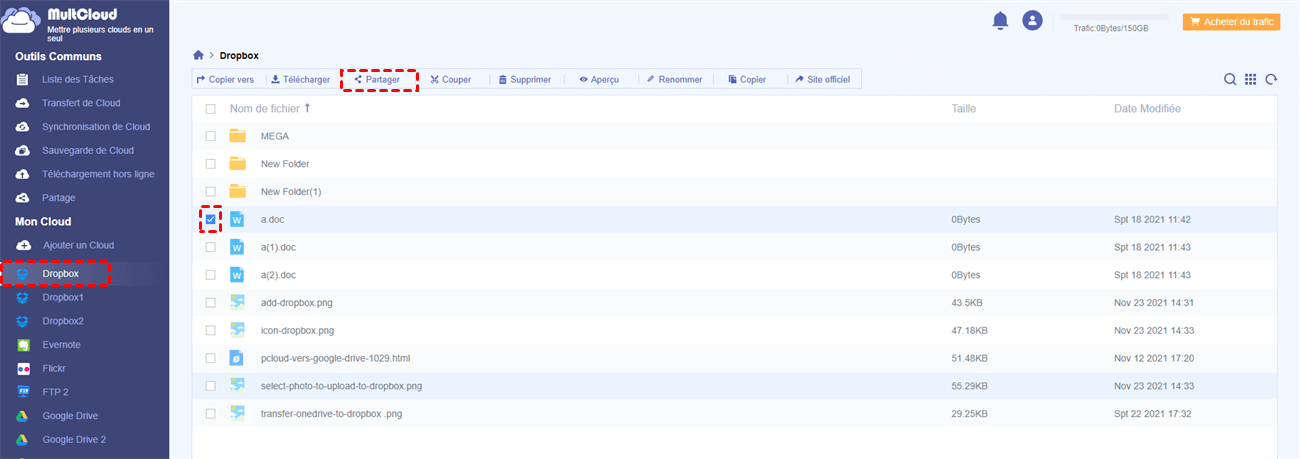Click Copier in toolbar
The height and width of the screenshot is (459, 1300).
point(747,79)
